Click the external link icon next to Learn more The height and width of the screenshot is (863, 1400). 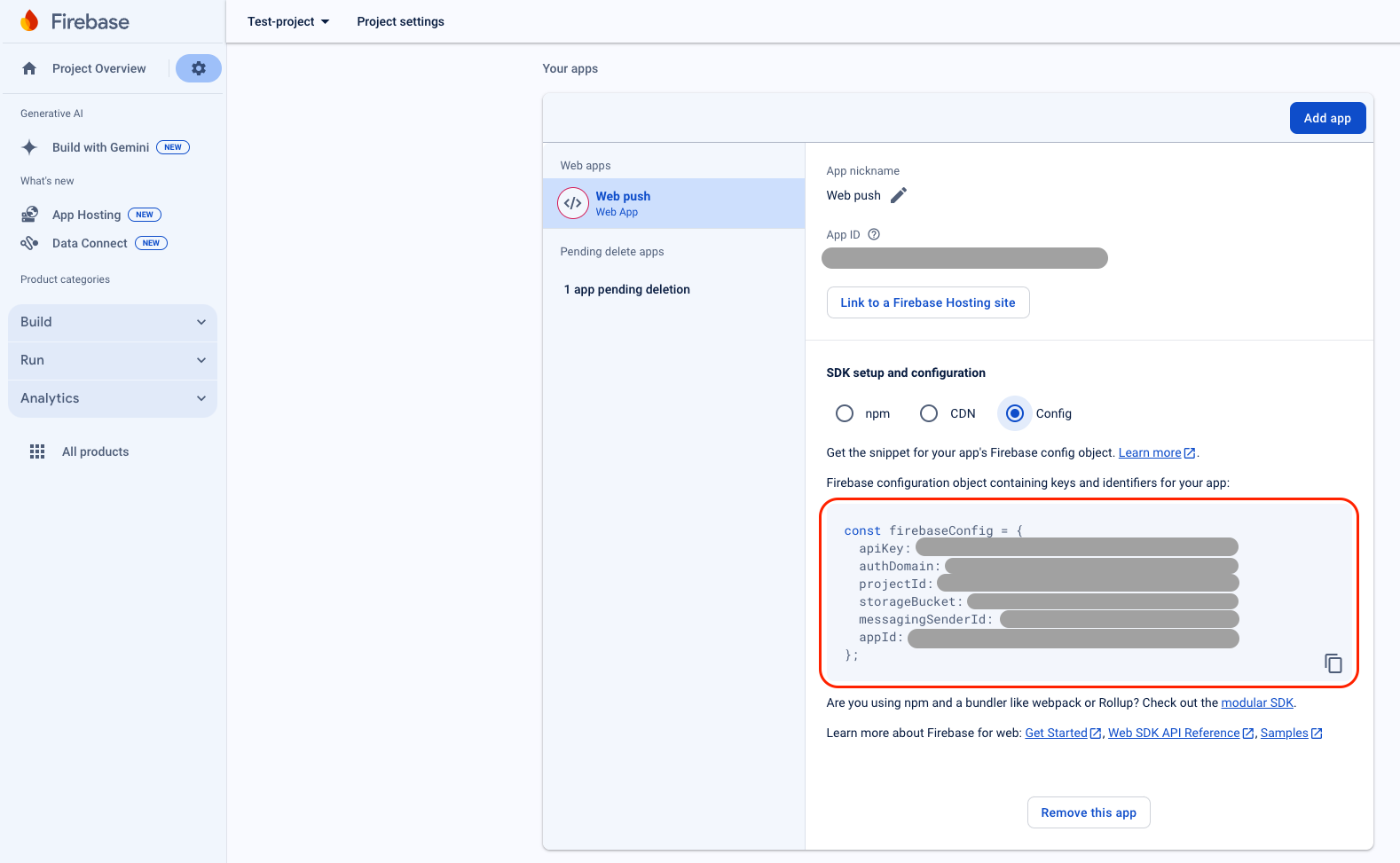(x=1190, y=452)
